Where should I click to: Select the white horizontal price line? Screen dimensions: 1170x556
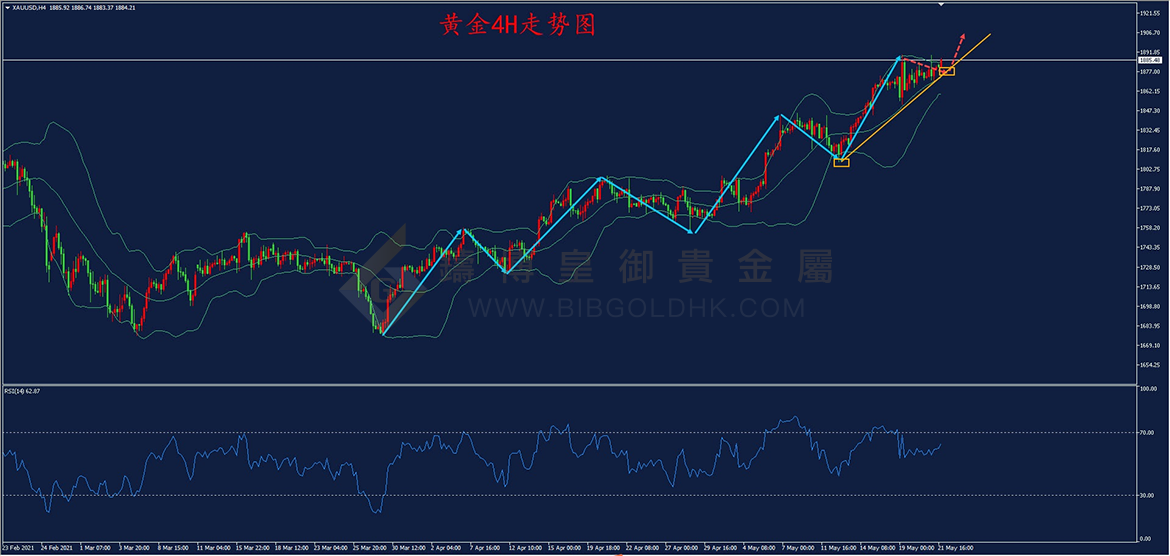pyautogui.click(x=567, y=60)
